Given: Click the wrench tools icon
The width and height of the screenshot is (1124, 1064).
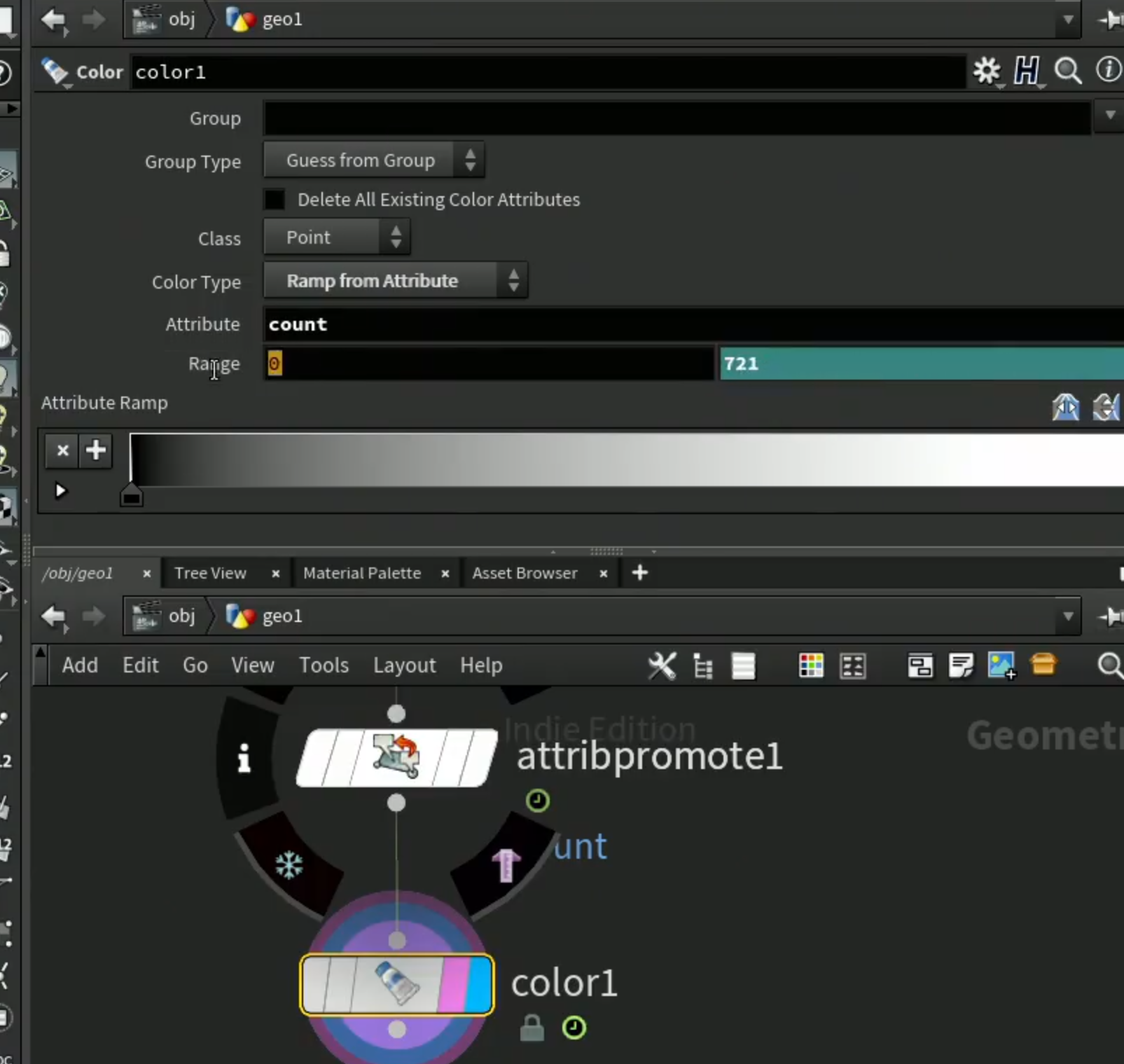Looking at the screenshot, I should 662,665.
